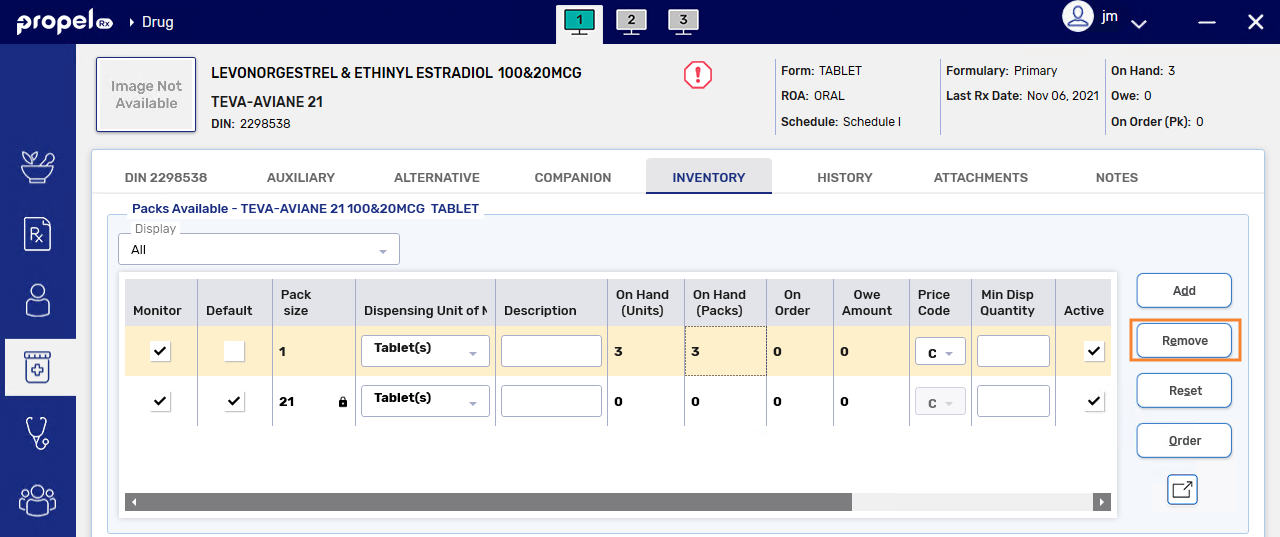Select the drug bottle sidebar icon
The height and width of the screenshot is (537, 1280).
pyautogui.click(x=38, y=368)
